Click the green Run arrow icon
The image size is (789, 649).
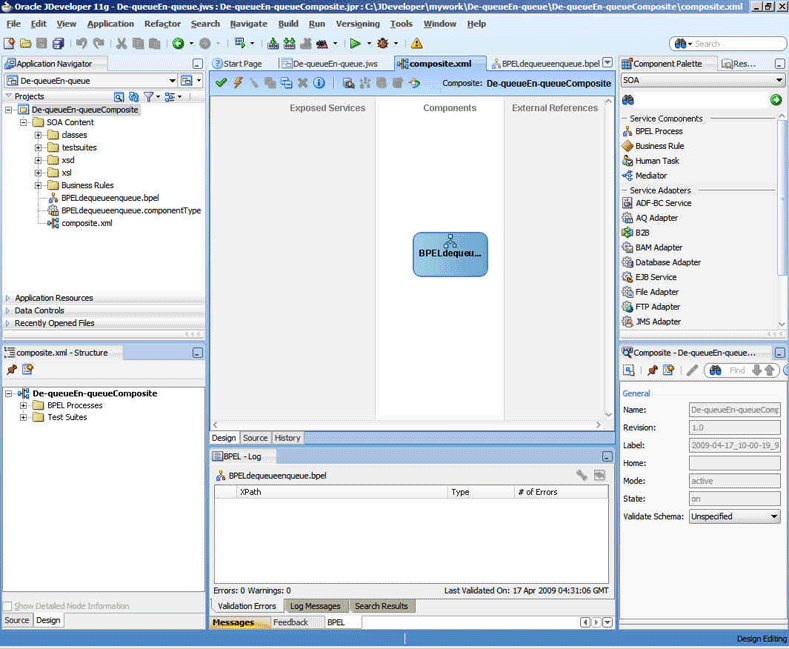click(355, 44)
